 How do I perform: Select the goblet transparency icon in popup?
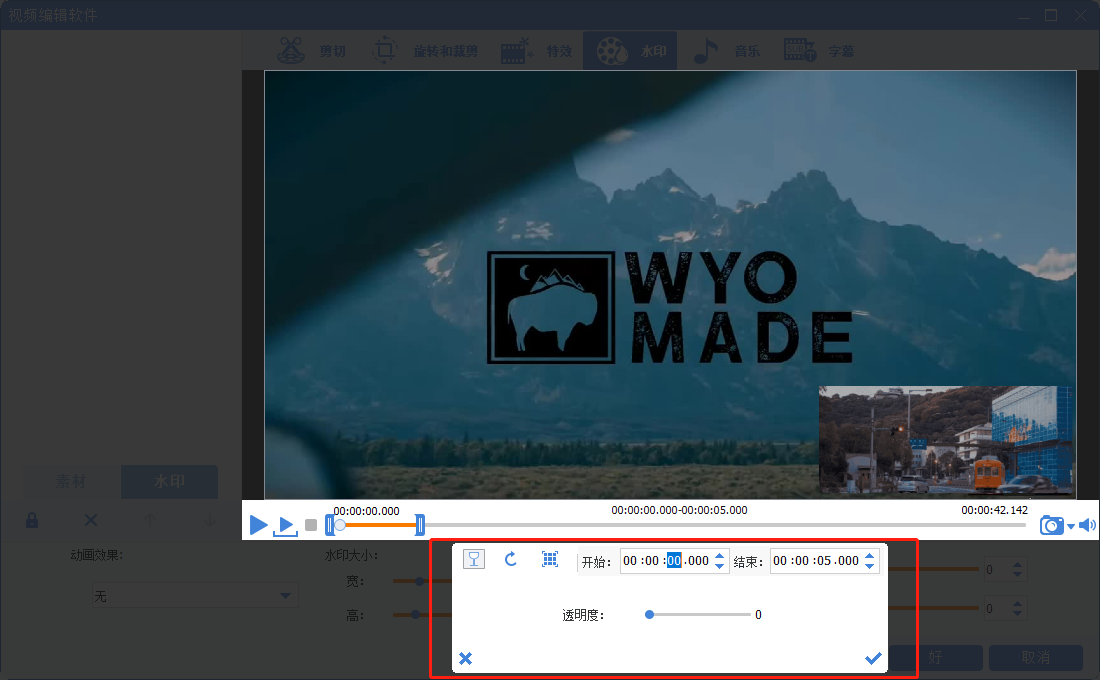[x=474, y=559]
